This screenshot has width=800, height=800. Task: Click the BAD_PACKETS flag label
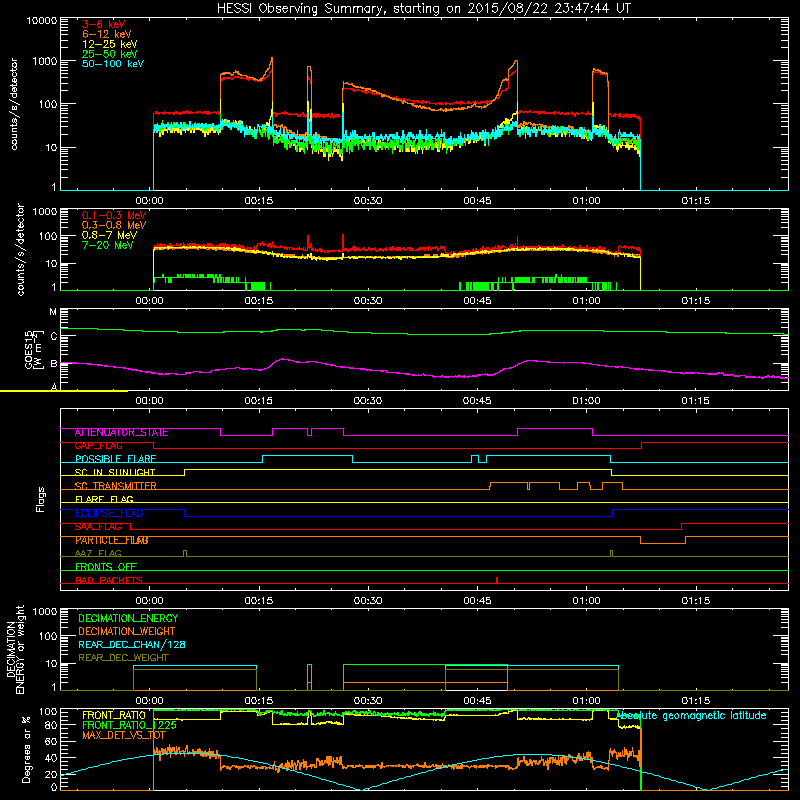click(x=109, y=580)
